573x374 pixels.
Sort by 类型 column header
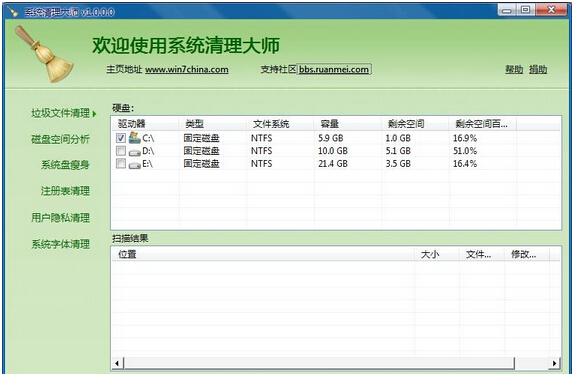[213, 124]
